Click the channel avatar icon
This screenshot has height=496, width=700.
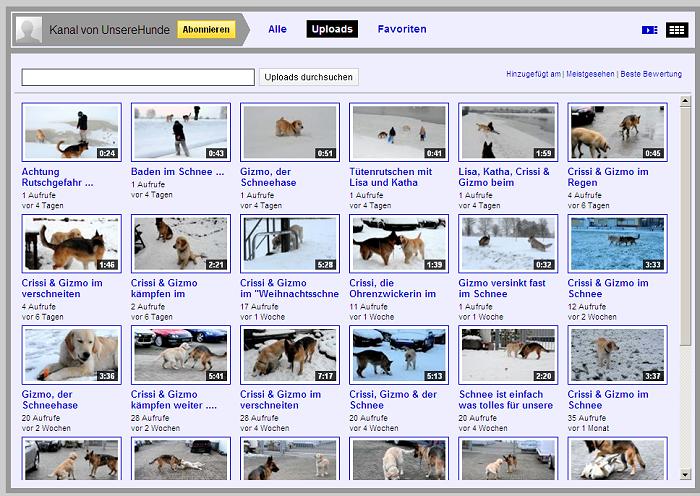point(29,29)
